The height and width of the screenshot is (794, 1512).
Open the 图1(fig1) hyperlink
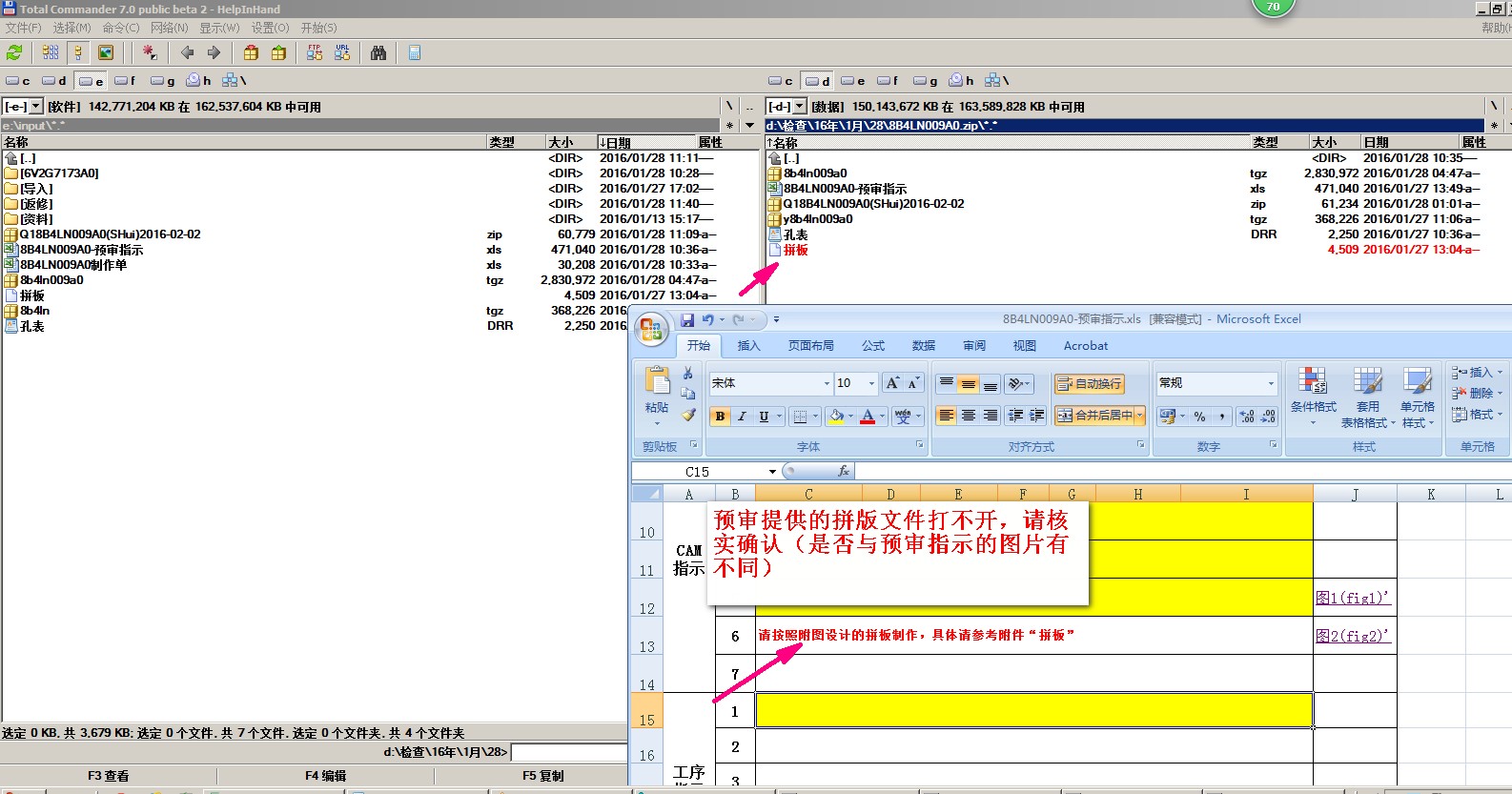(1353, 598)
